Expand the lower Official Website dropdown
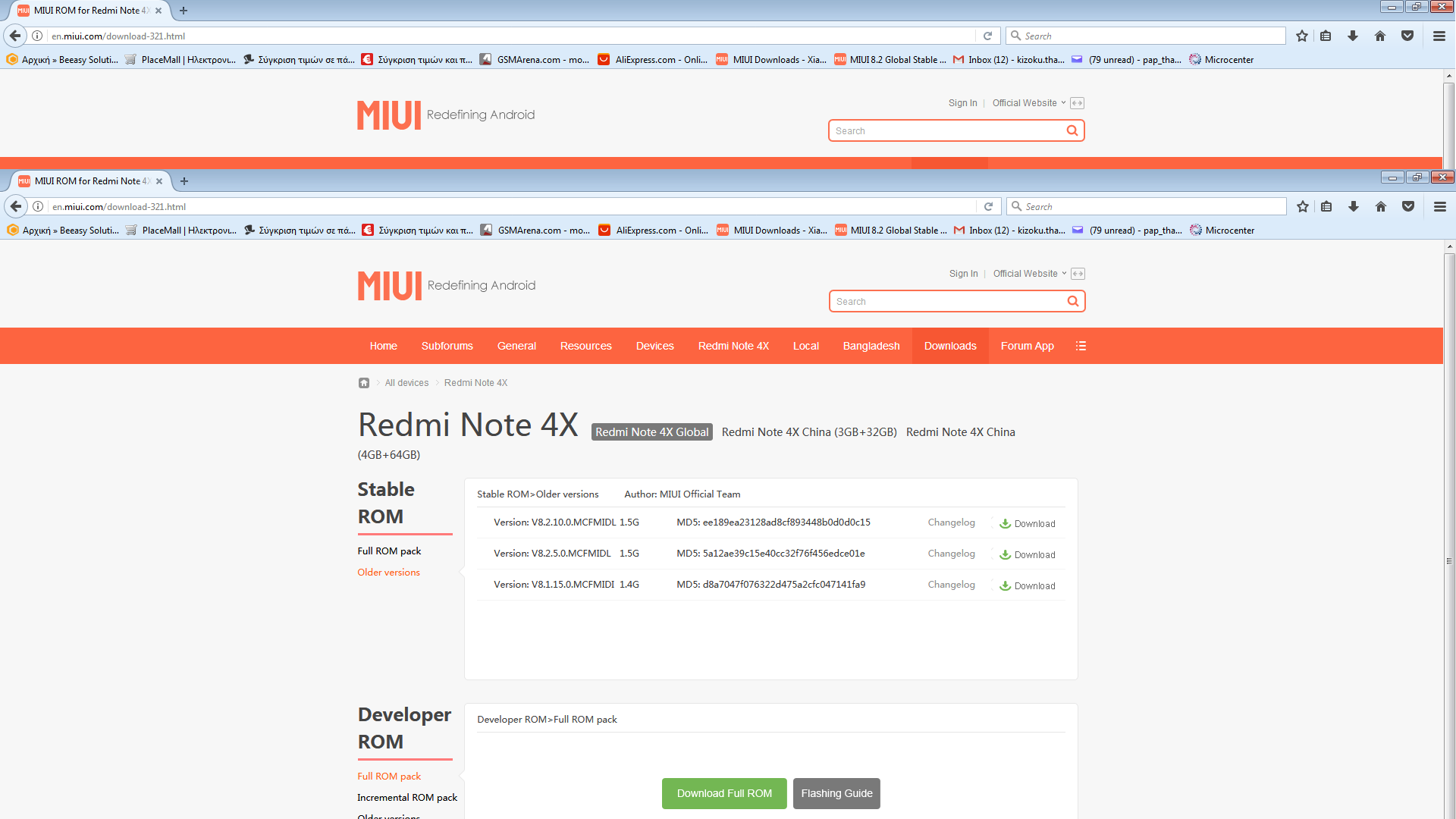This screenshot has height=819, width=1456. coord(1029,274)
